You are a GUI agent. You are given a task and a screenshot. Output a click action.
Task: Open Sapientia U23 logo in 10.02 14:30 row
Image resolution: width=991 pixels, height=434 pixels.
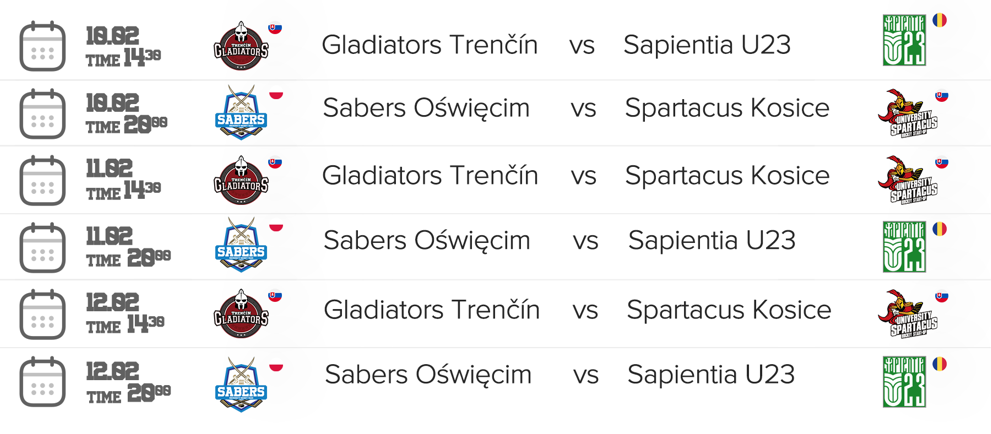(905, 42)
